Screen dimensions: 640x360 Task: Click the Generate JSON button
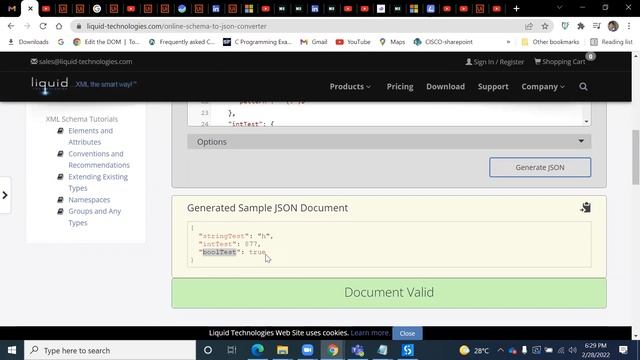pos(540,167)
